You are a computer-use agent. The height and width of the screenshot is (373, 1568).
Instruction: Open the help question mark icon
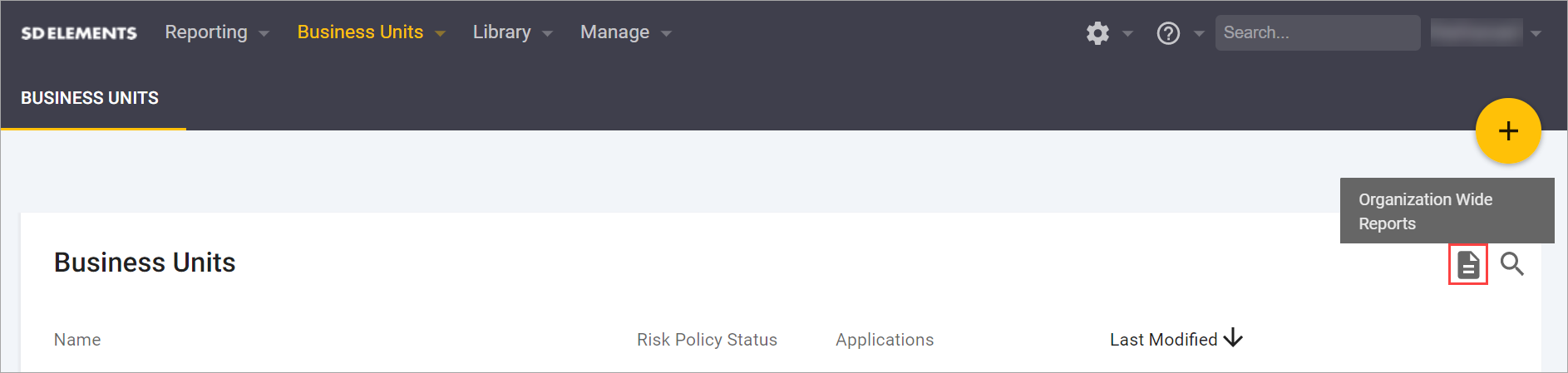pyautogui.click(x=1168, y=33)
